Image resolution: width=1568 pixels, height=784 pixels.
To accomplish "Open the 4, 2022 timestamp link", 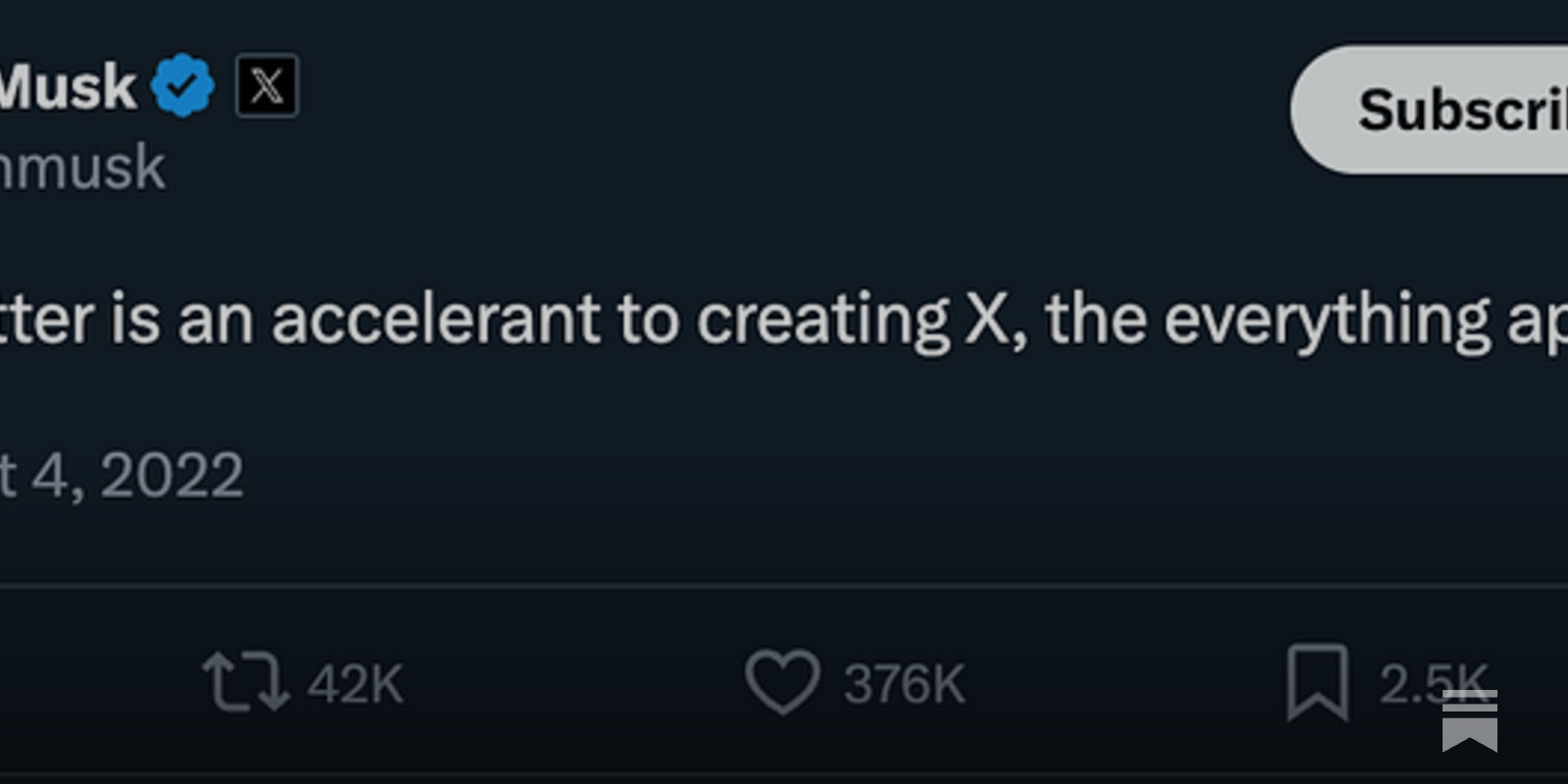I will tap(122, 476).
